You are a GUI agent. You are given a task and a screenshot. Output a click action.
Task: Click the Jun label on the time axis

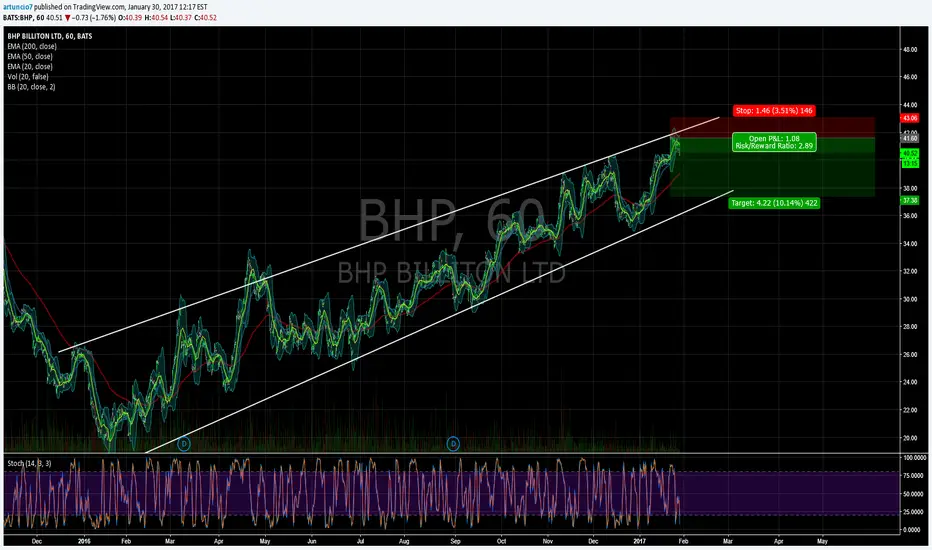311,541
